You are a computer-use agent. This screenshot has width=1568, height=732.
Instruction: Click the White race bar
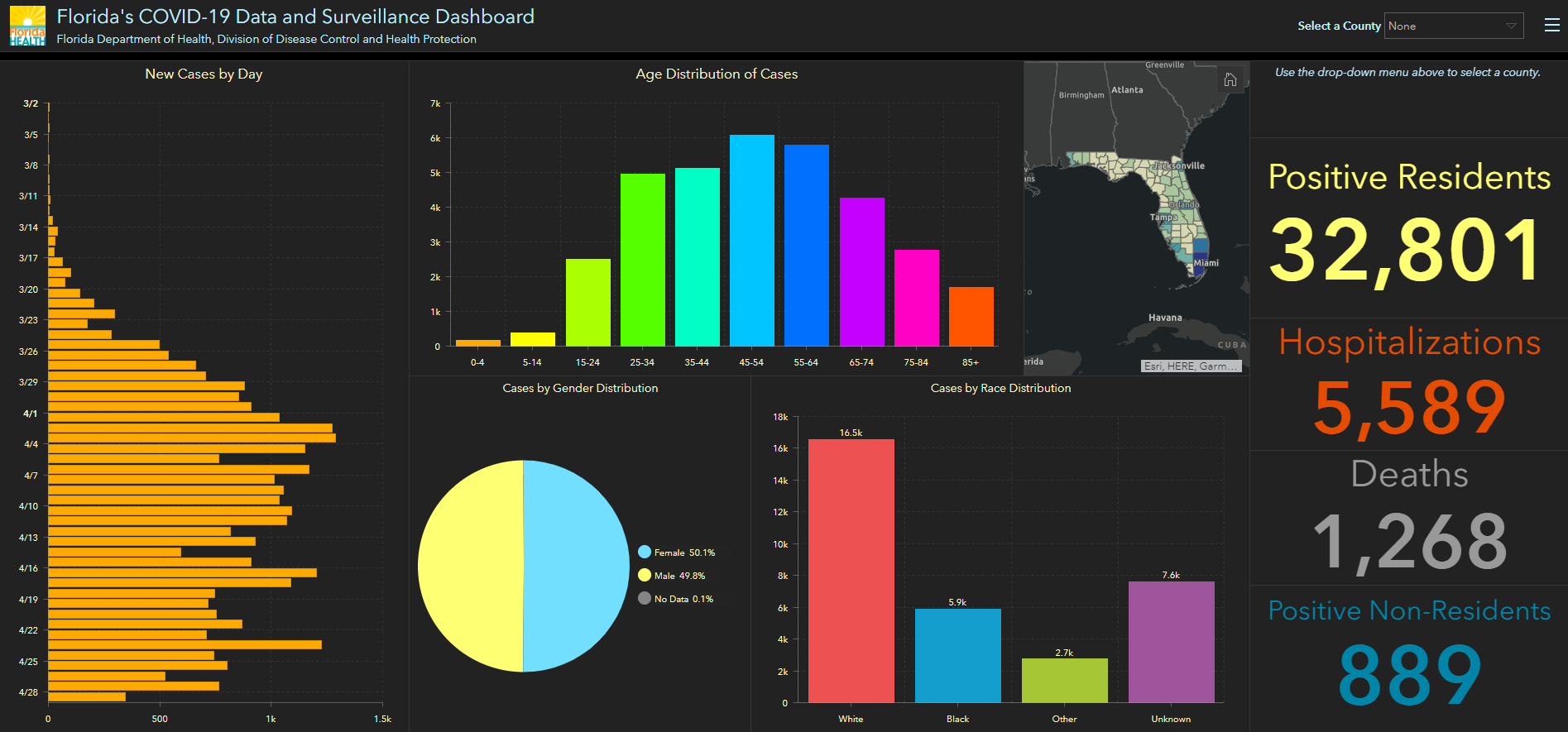851,571
